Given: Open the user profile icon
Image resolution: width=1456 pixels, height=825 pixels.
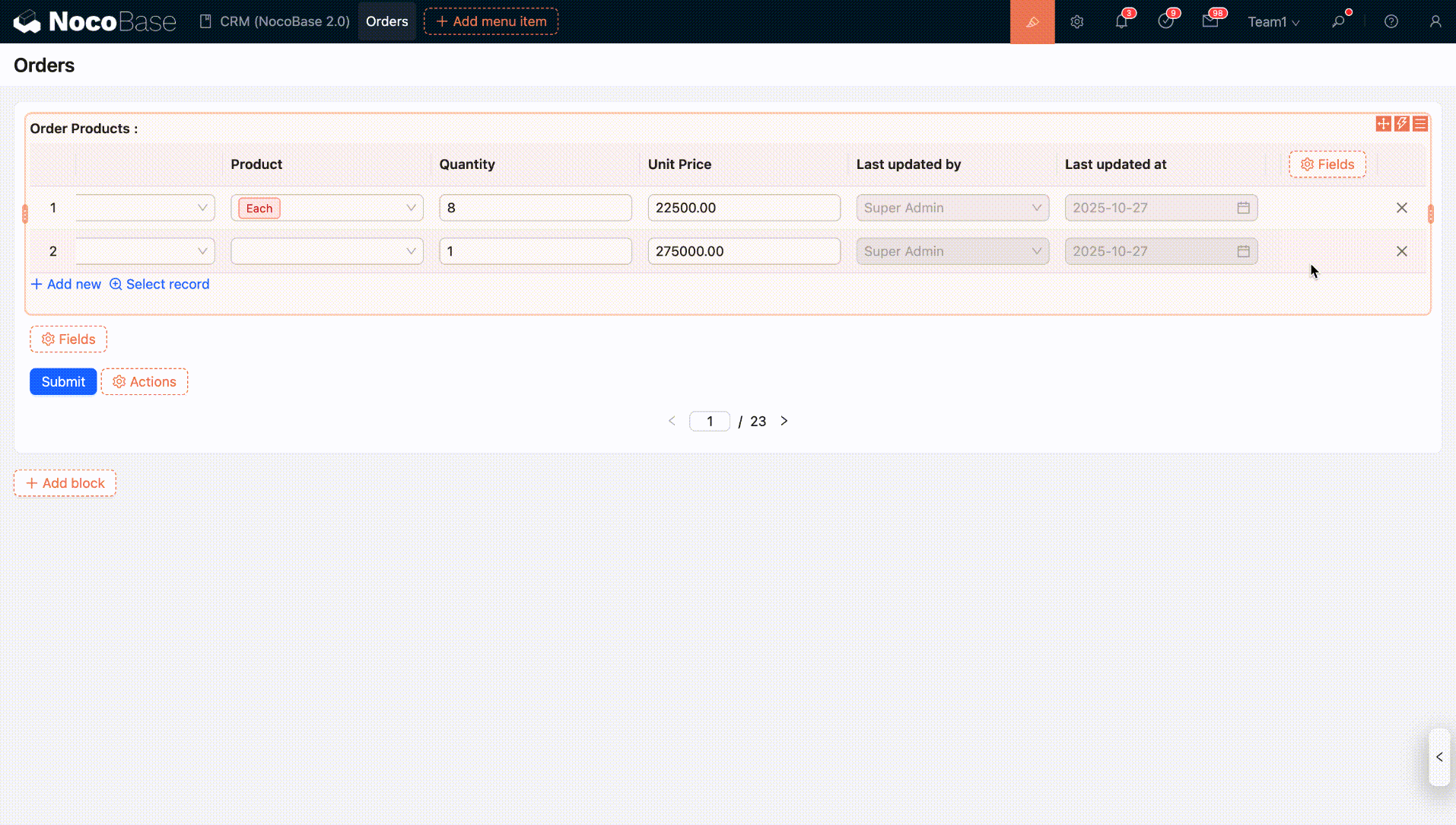Looking at the screenshot, I should tap(1435, 21).
